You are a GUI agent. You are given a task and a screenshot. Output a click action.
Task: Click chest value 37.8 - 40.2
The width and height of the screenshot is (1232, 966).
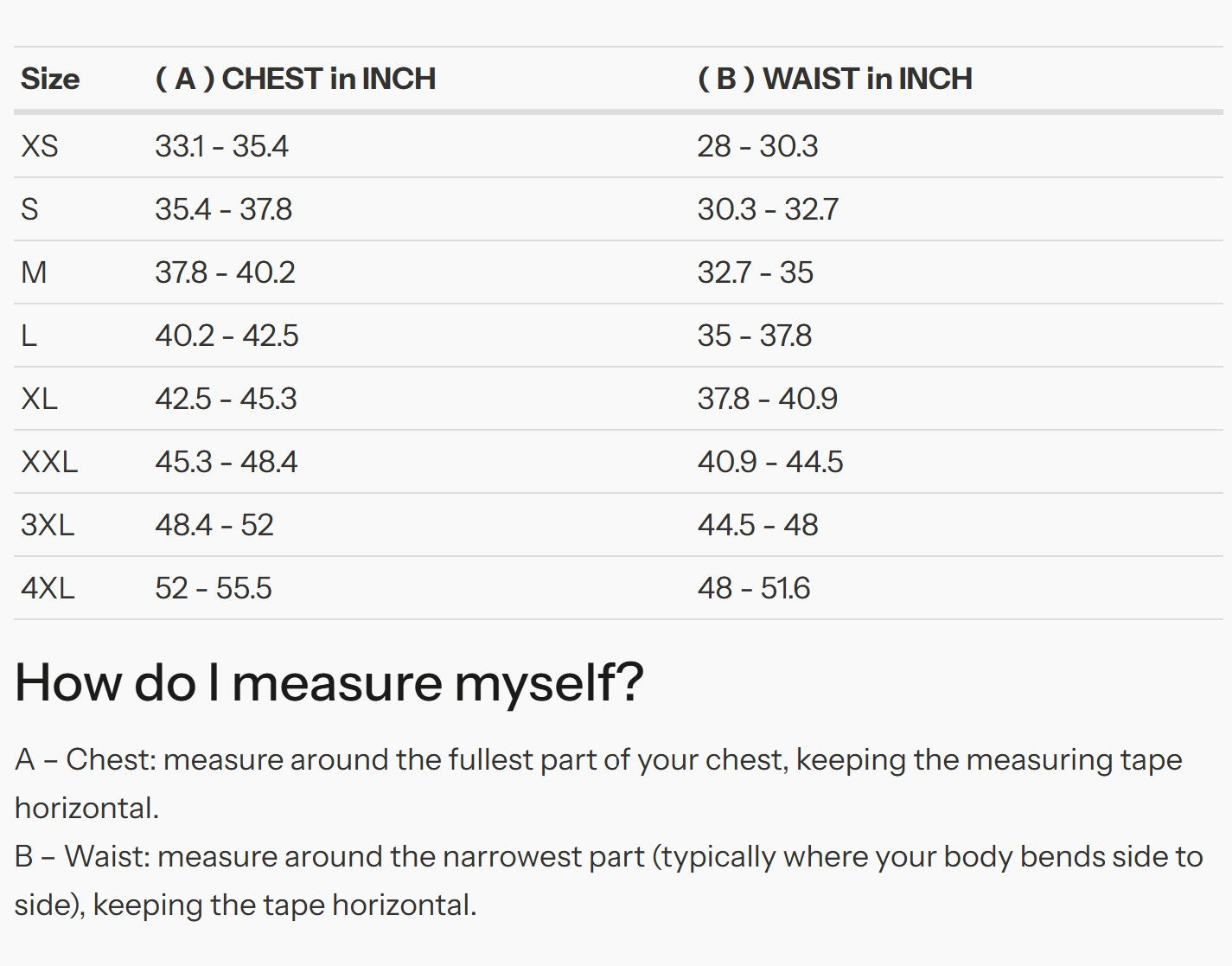pyautogui.click(x=225, y=272)
